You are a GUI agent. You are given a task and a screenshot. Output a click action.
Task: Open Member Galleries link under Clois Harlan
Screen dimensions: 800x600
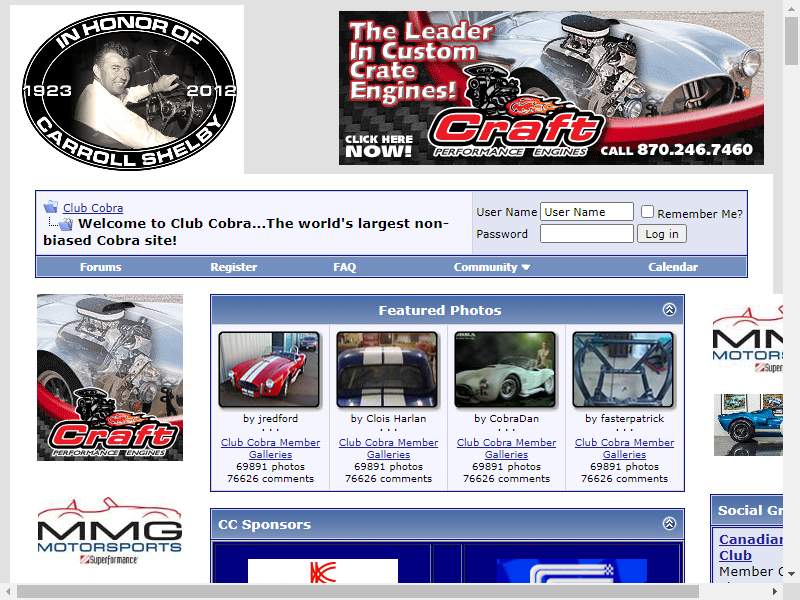[x=388, y=448]
